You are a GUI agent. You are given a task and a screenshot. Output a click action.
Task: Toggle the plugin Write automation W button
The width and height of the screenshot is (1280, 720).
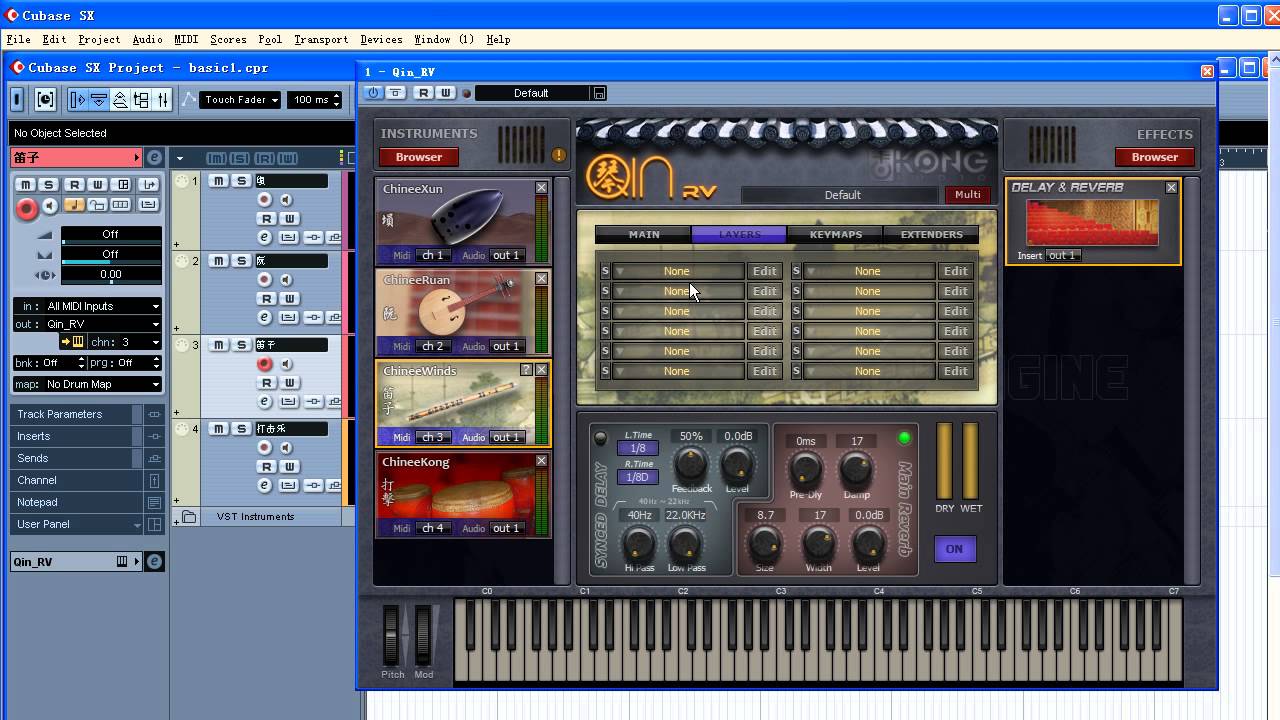click(446, 93)
